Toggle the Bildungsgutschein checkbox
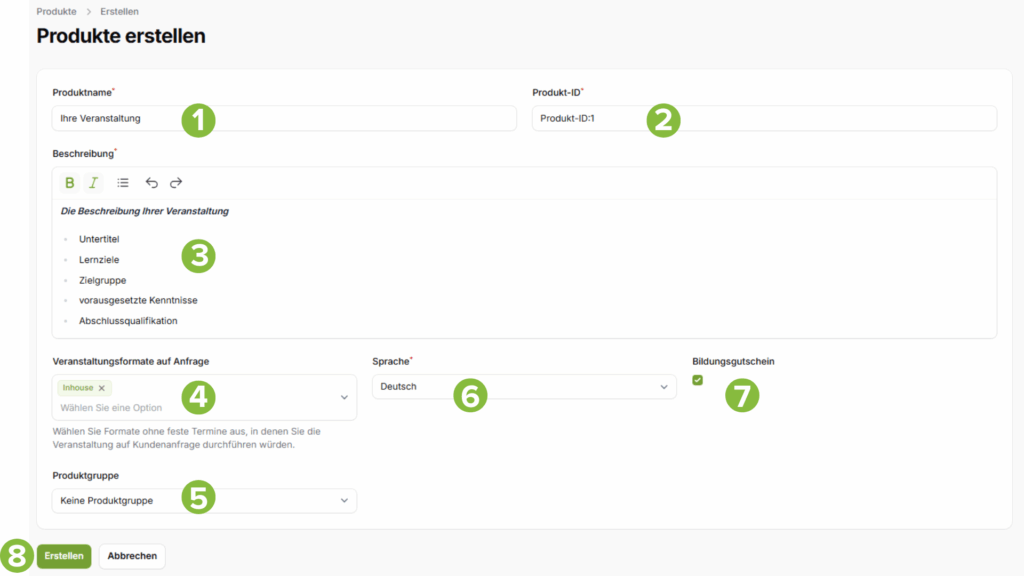Viewport: 1024px width, 576px height. pyautogui.click(x=697, y=380)
